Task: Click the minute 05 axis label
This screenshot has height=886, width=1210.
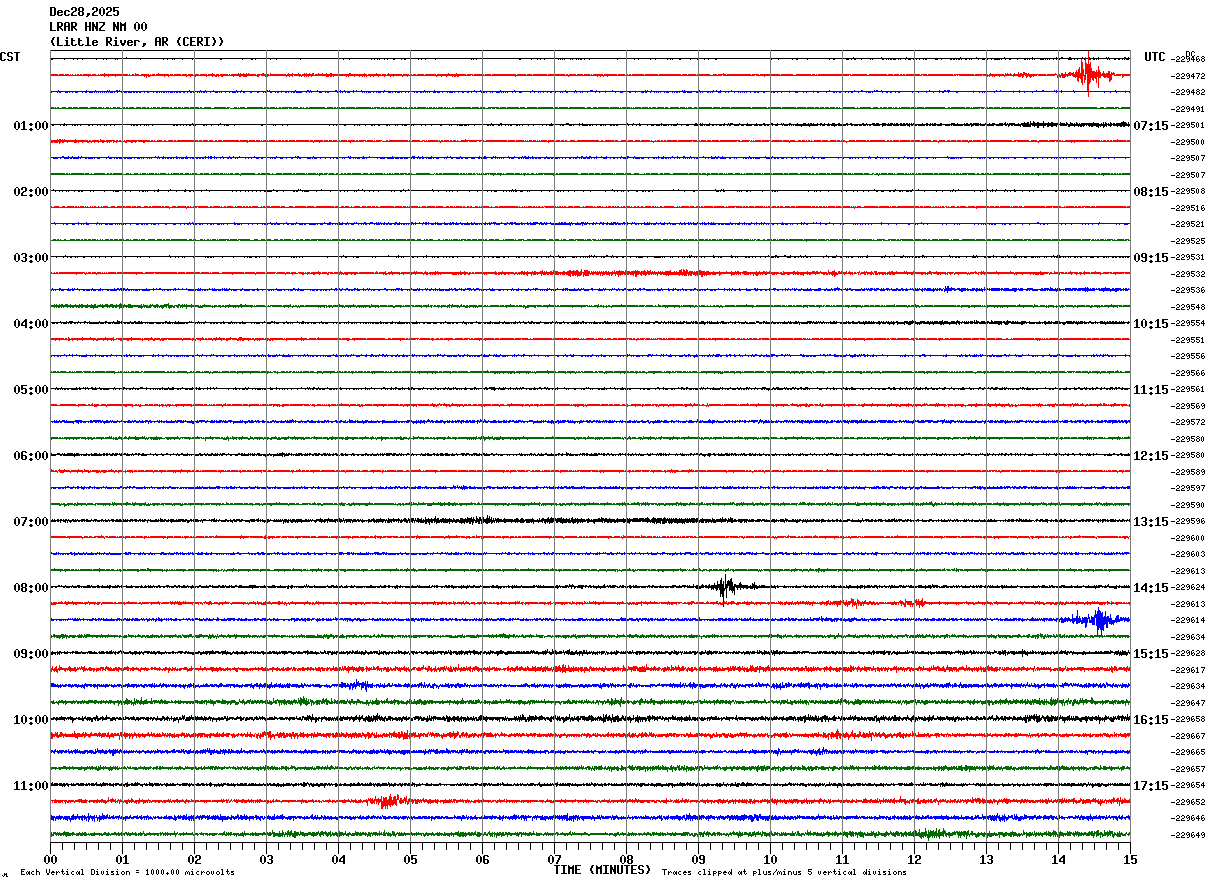Action: pos(410,859)
